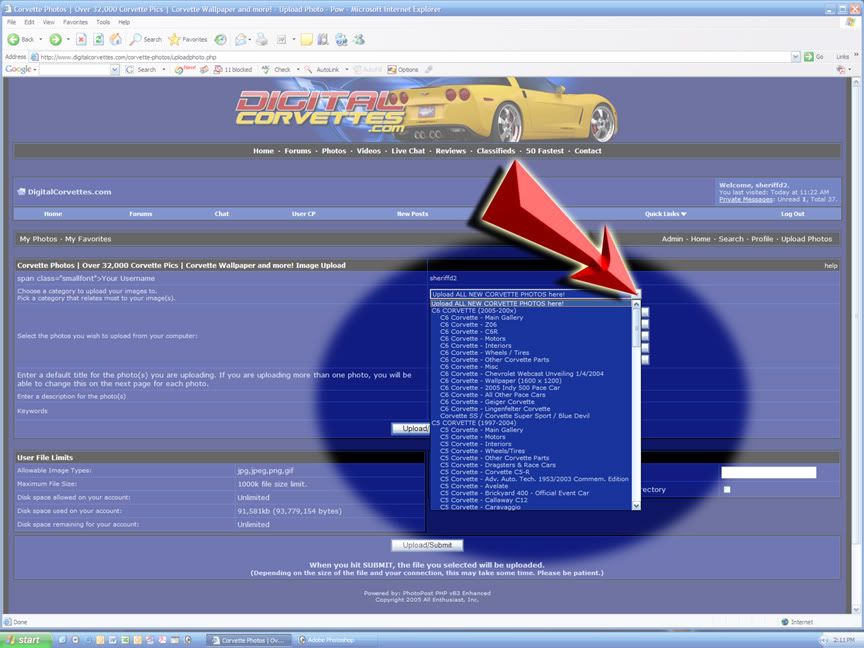Go to the Classifieds page link
This screenshot has height=648, width=864.
(496, 151)
